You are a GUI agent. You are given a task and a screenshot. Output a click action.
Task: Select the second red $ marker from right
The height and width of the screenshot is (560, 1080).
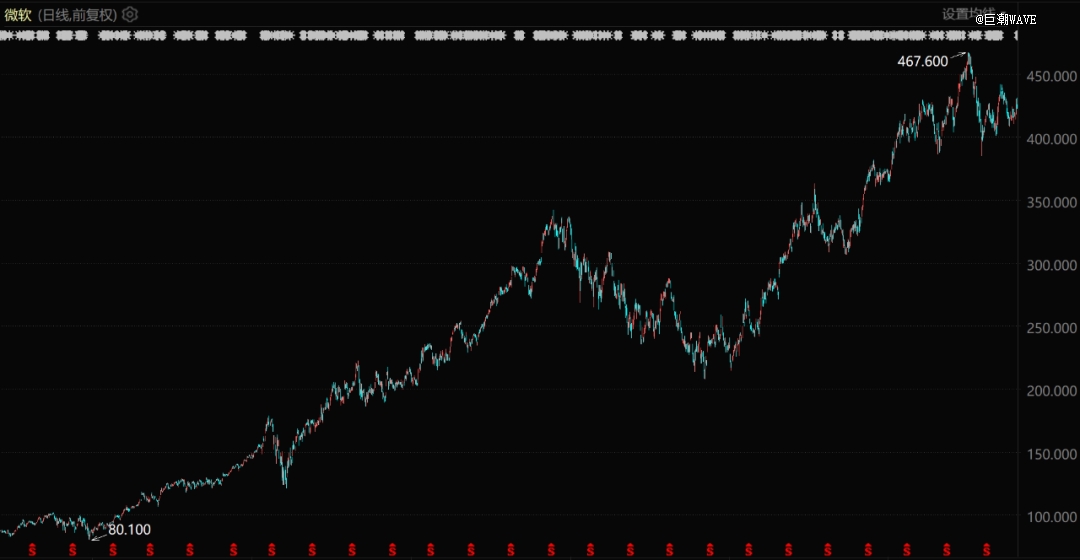947,549
